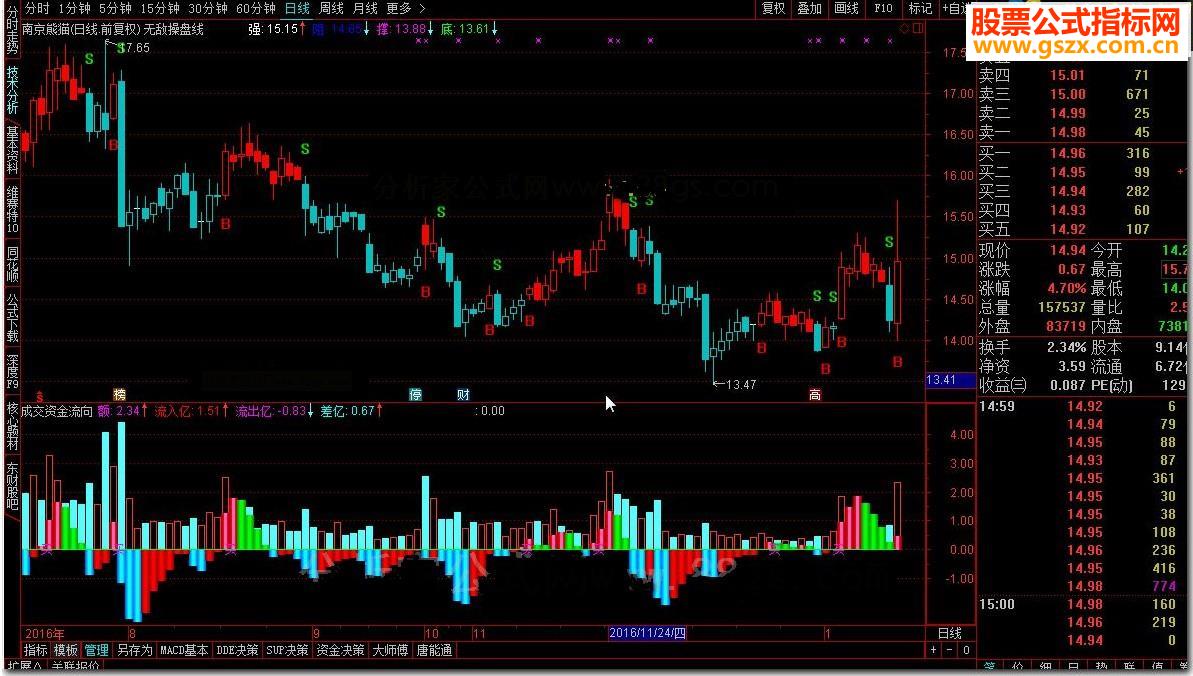Image resolution: width=1193 pixels, height=676 pixels.
Task: Click the 总量 value 157537
Action: 1061,308
